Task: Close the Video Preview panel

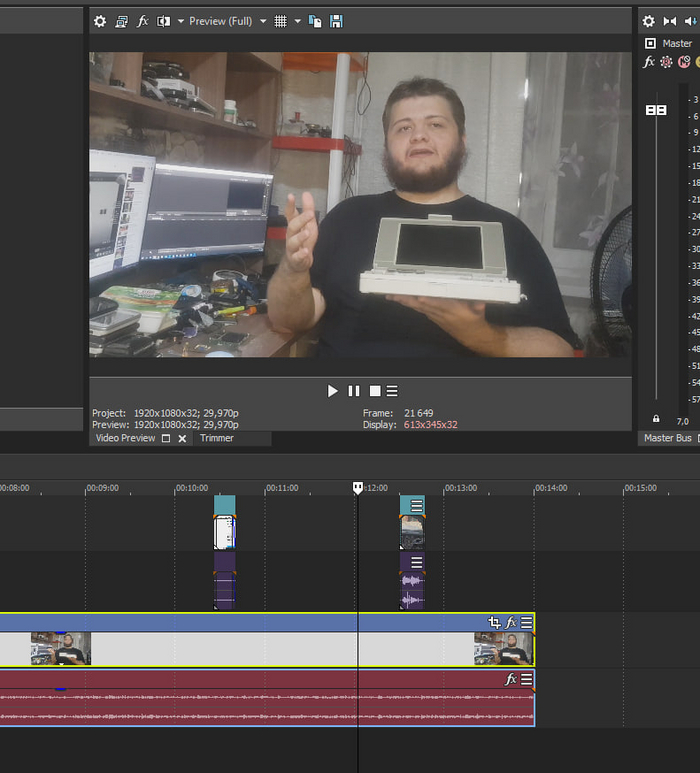Action: coord(182,438)
